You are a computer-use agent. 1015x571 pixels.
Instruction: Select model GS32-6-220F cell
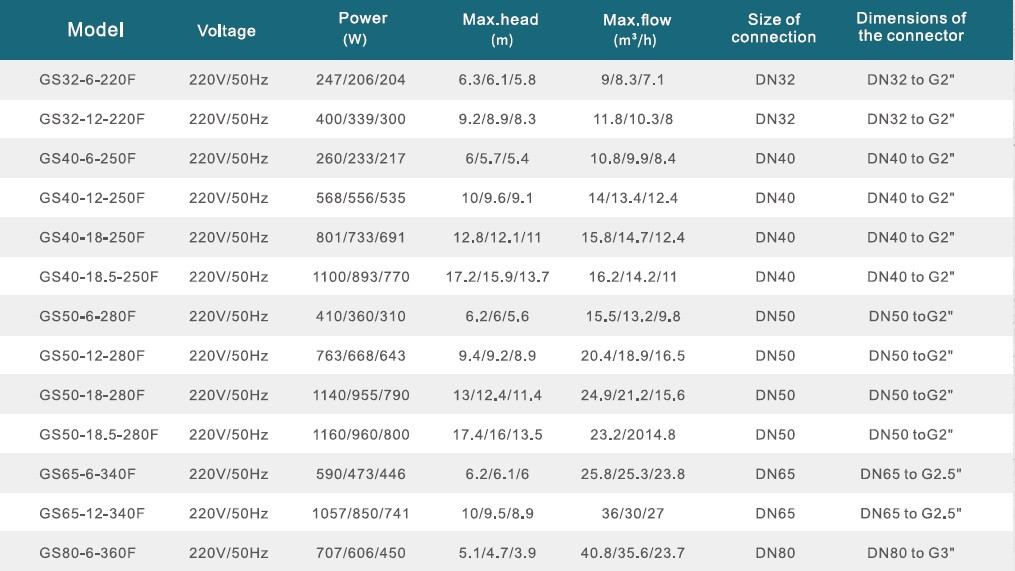pos(87,80)
